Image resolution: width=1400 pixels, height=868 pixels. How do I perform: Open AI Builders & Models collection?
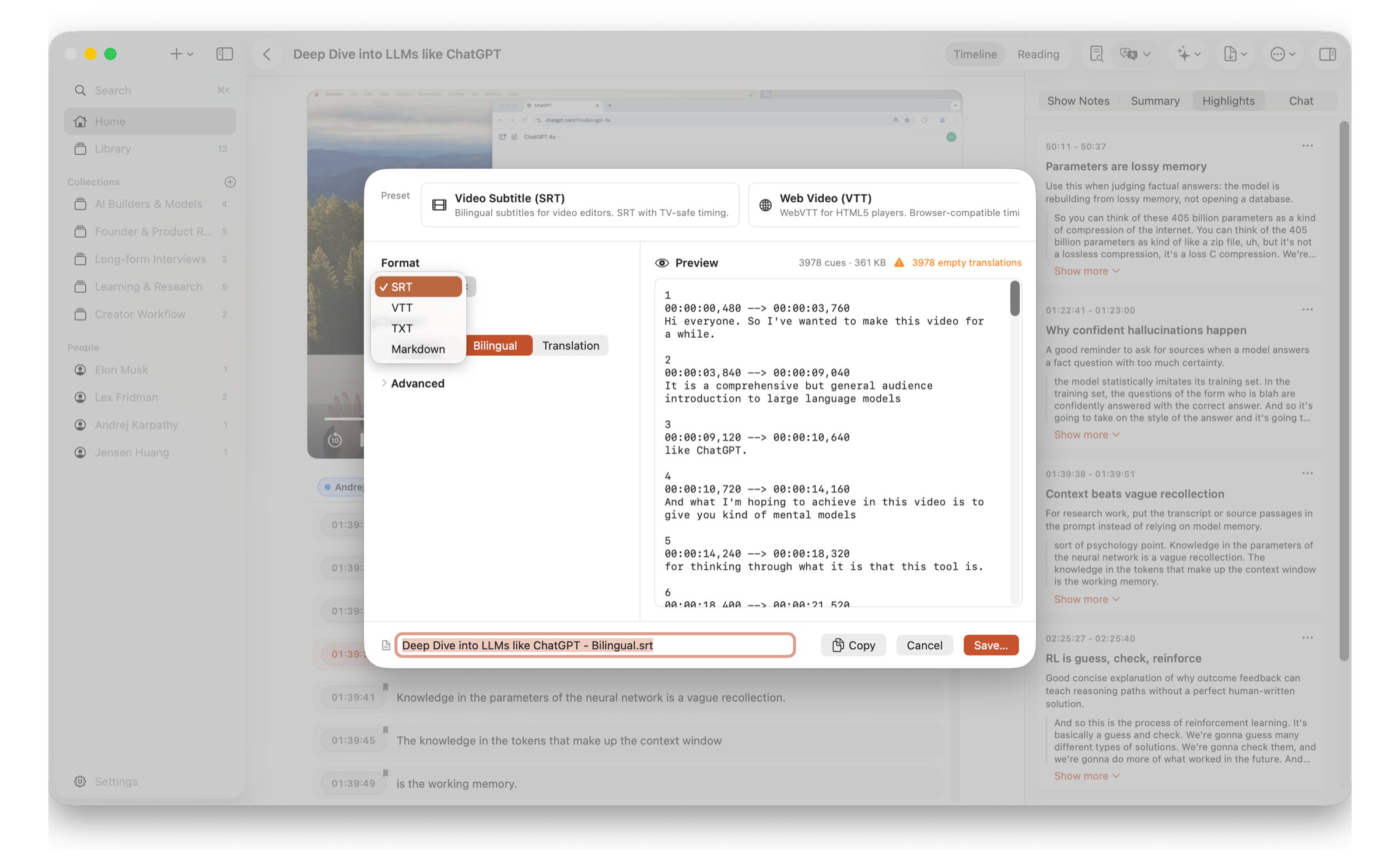[150, 204]
